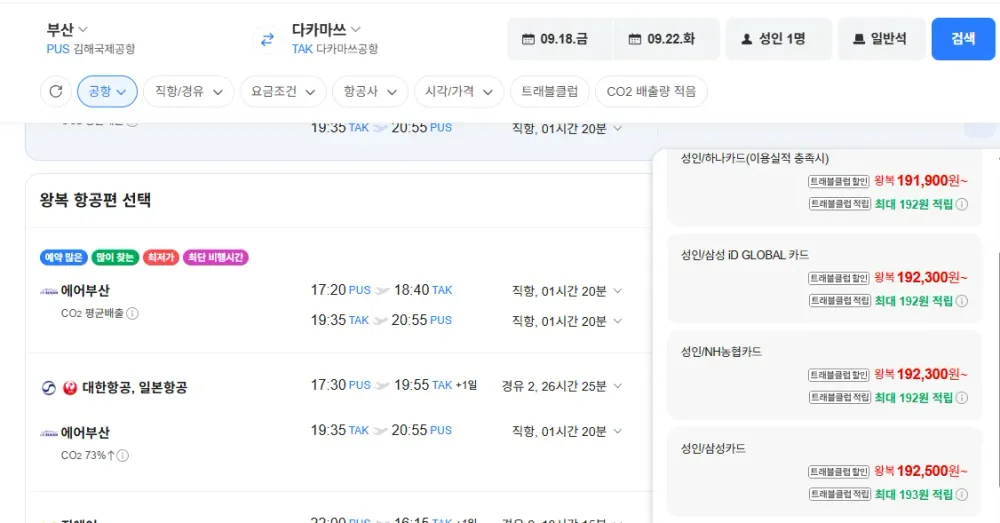
Task: Click the calendar icon beside 09.22.화
Action: click(635, 39)
